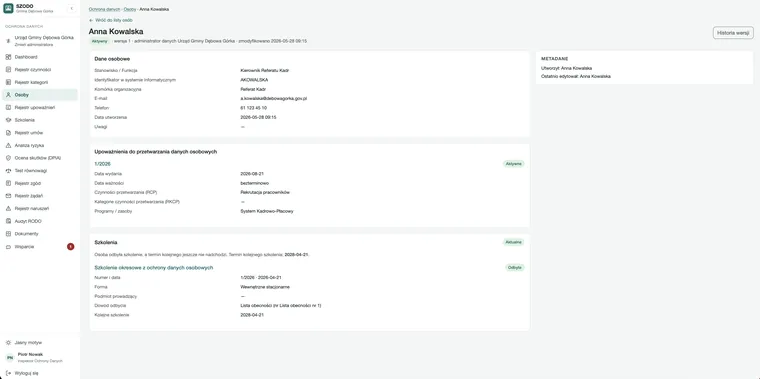Open Audyt RODO in the sidebar
760x379 pixels.
(x=40, y=221)
